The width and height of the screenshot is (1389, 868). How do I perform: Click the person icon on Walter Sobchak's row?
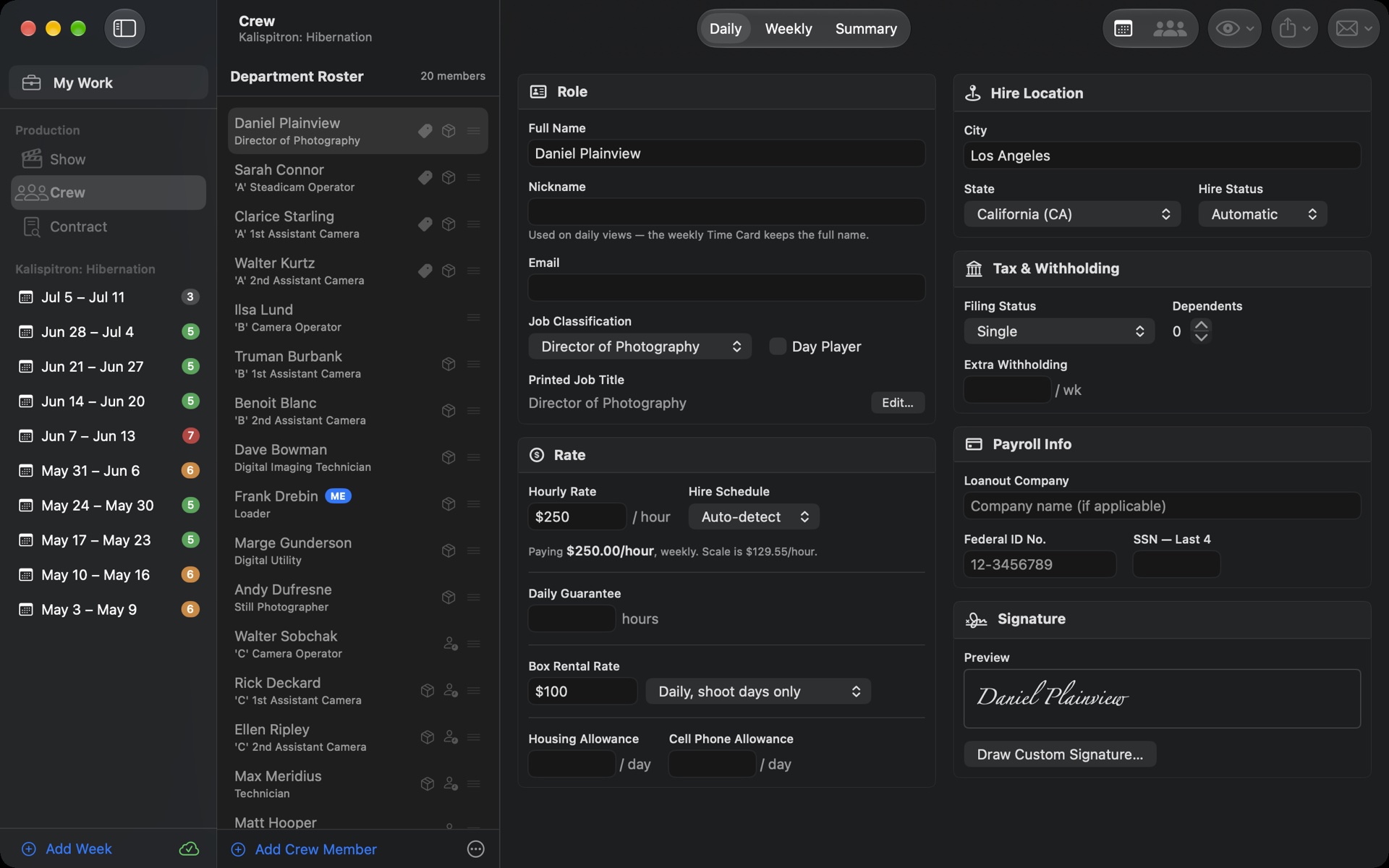click(450, 644)
